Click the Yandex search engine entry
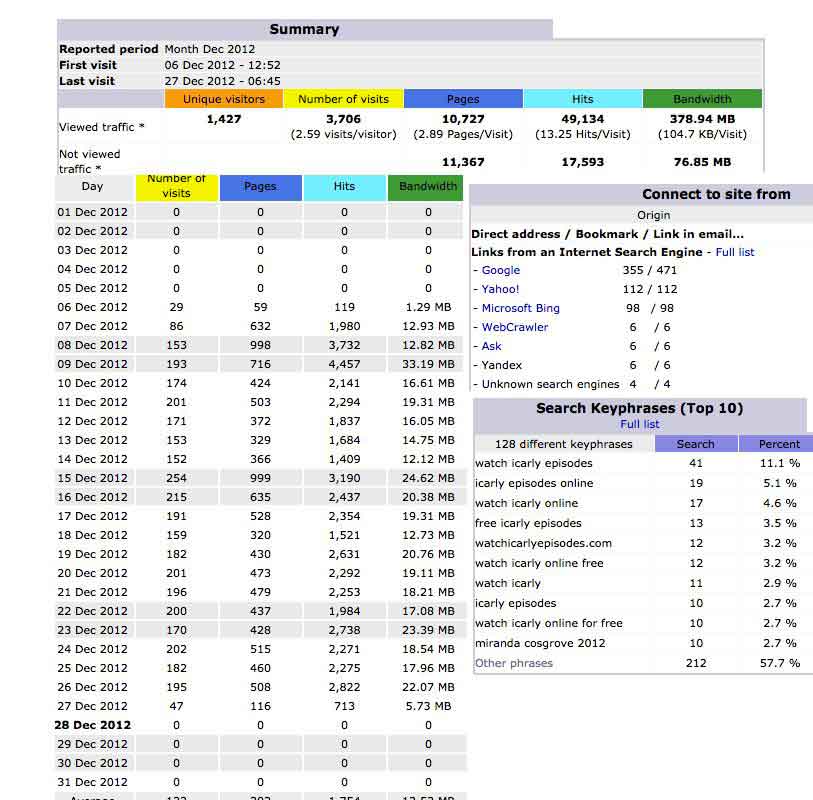The width and height of the screenshot is (813, 800). pyautogui.click(x=501, y=365)
